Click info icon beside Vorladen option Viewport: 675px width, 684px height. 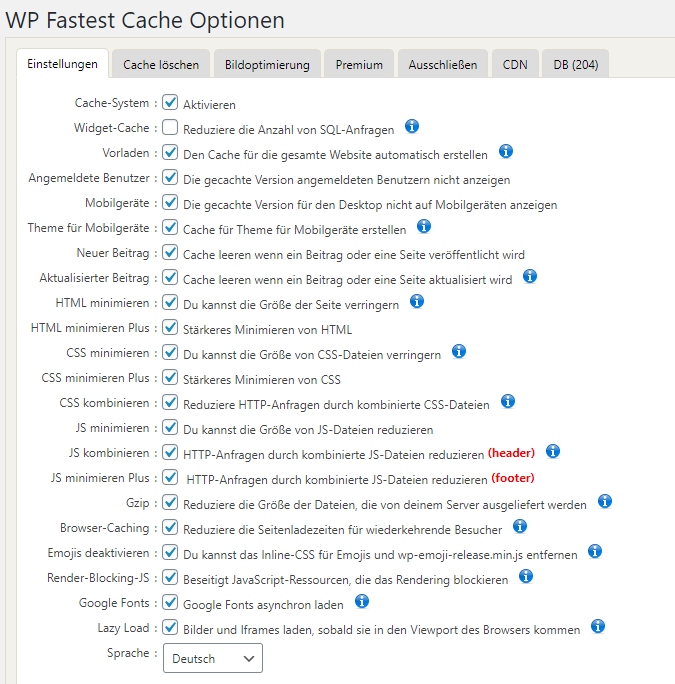pyautogui.click(x=506, y=152)
